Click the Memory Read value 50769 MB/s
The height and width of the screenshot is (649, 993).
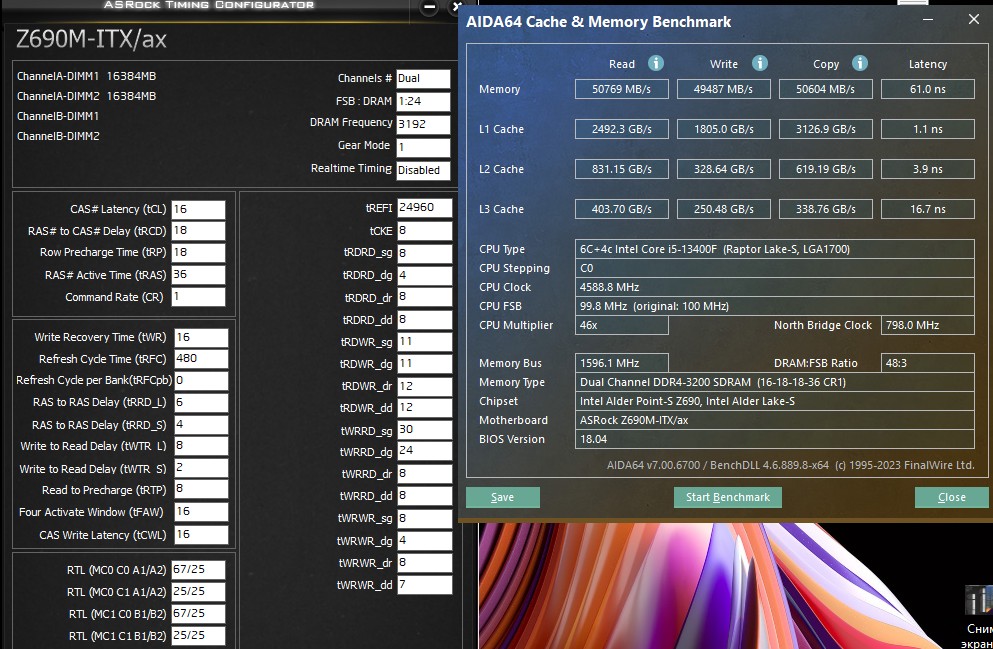(x=621, y=89)
